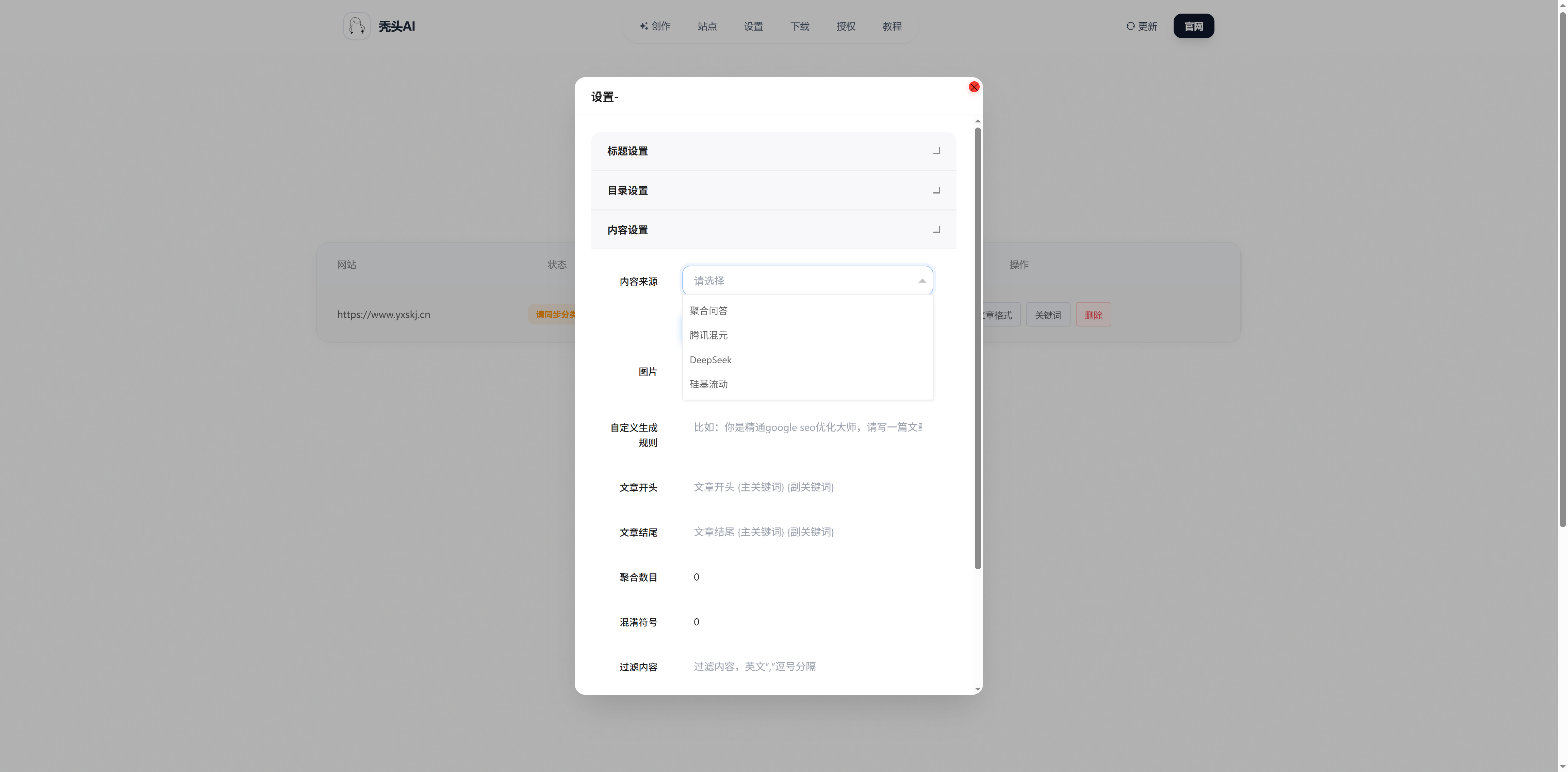Go to the 授权 menu item
Image resolution: width=1568 pixels, height=772 pixels.
coord(846,26)
